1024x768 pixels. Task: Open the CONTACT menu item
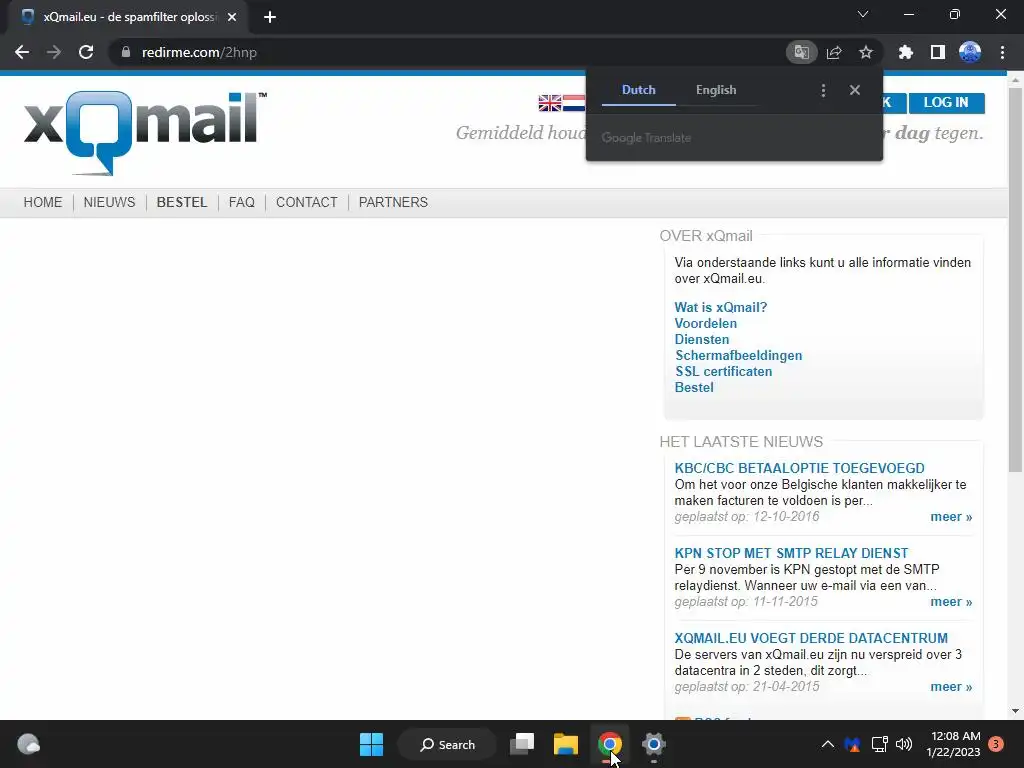coord(306,202)
